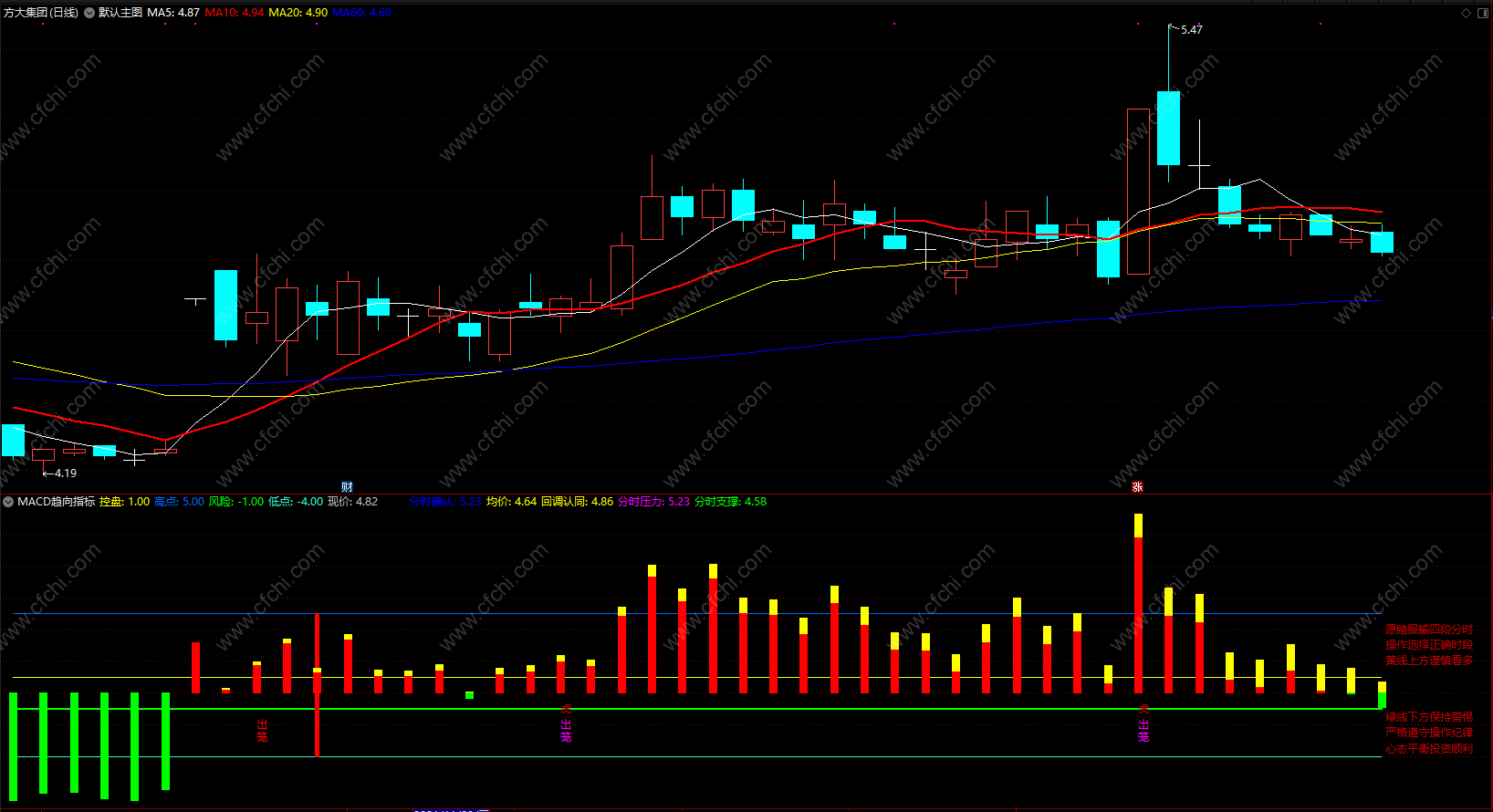Click the 默认主图 indicator label
This screenshot has height=812, width=1493.
(120, 13)
